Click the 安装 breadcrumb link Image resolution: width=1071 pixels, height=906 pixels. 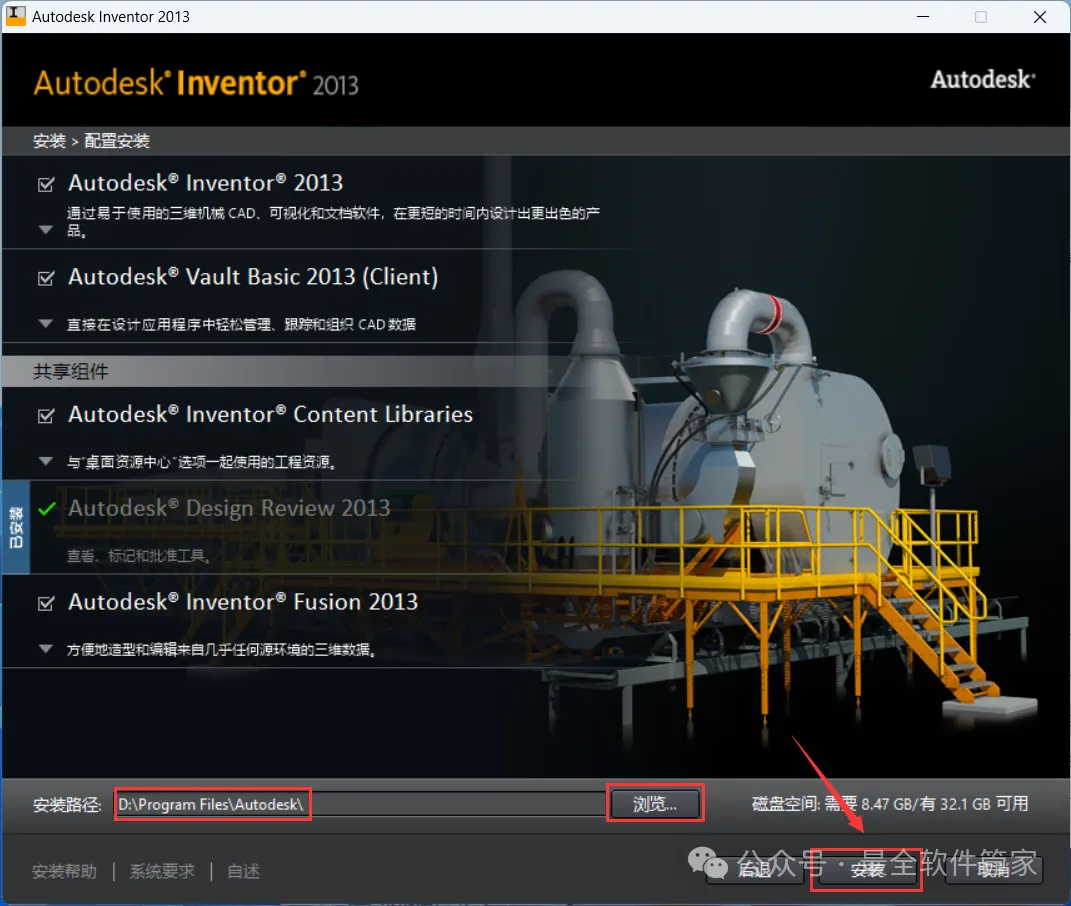pyautogui.click(x=49, y=141)
